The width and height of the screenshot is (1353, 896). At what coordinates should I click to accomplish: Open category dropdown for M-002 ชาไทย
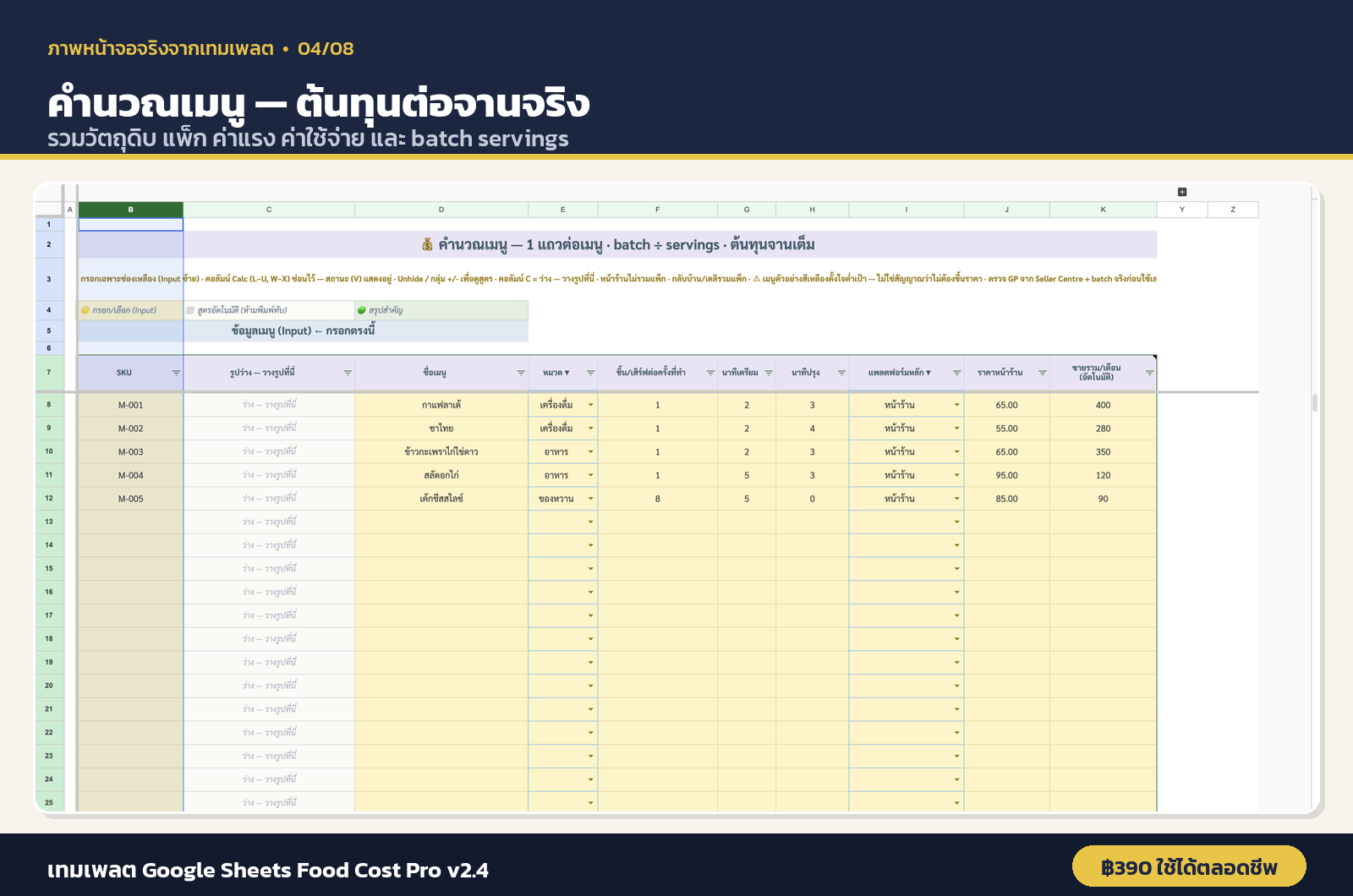point(590,429)
